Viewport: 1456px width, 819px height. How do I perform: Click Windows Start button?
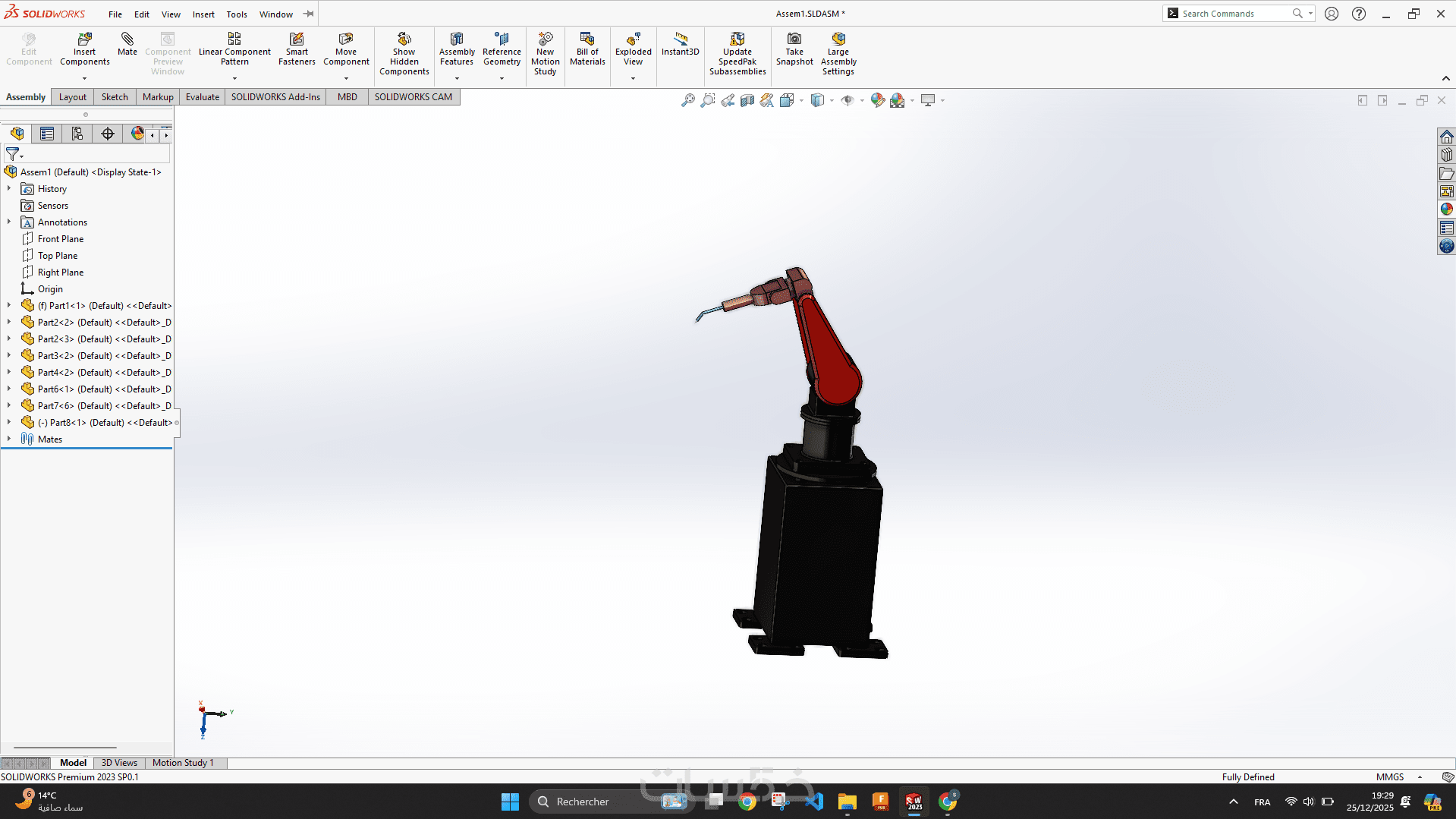(510, 802)
